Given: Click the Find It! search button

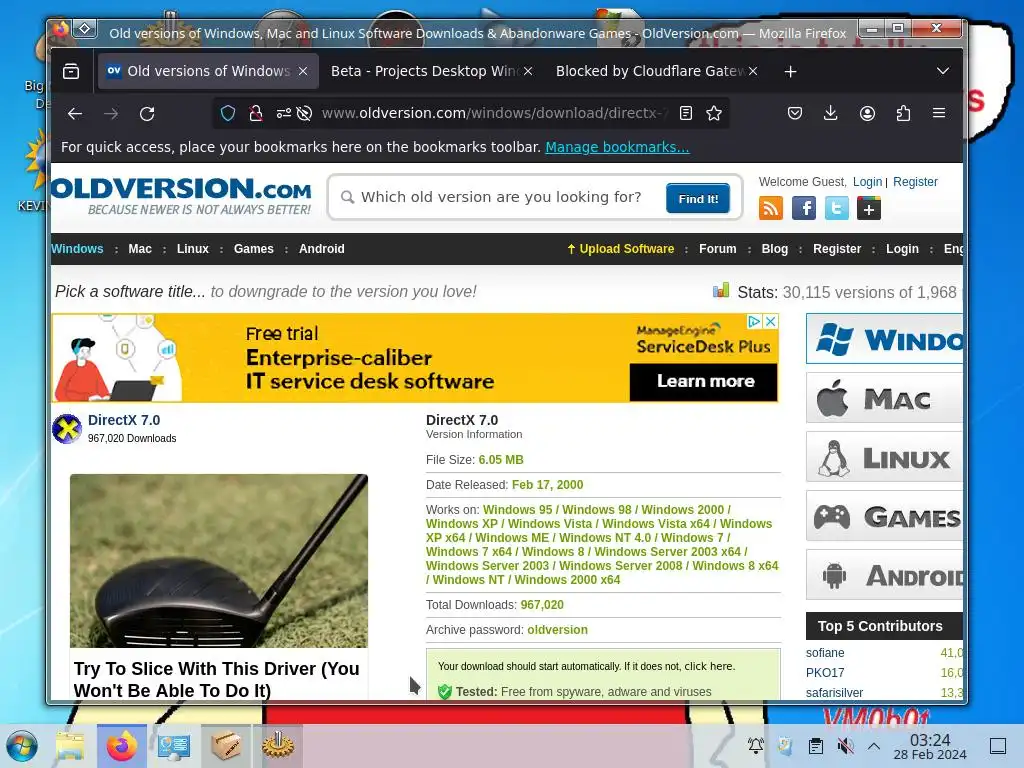Looking at the screenshot, I should click(x=698, y=199).
